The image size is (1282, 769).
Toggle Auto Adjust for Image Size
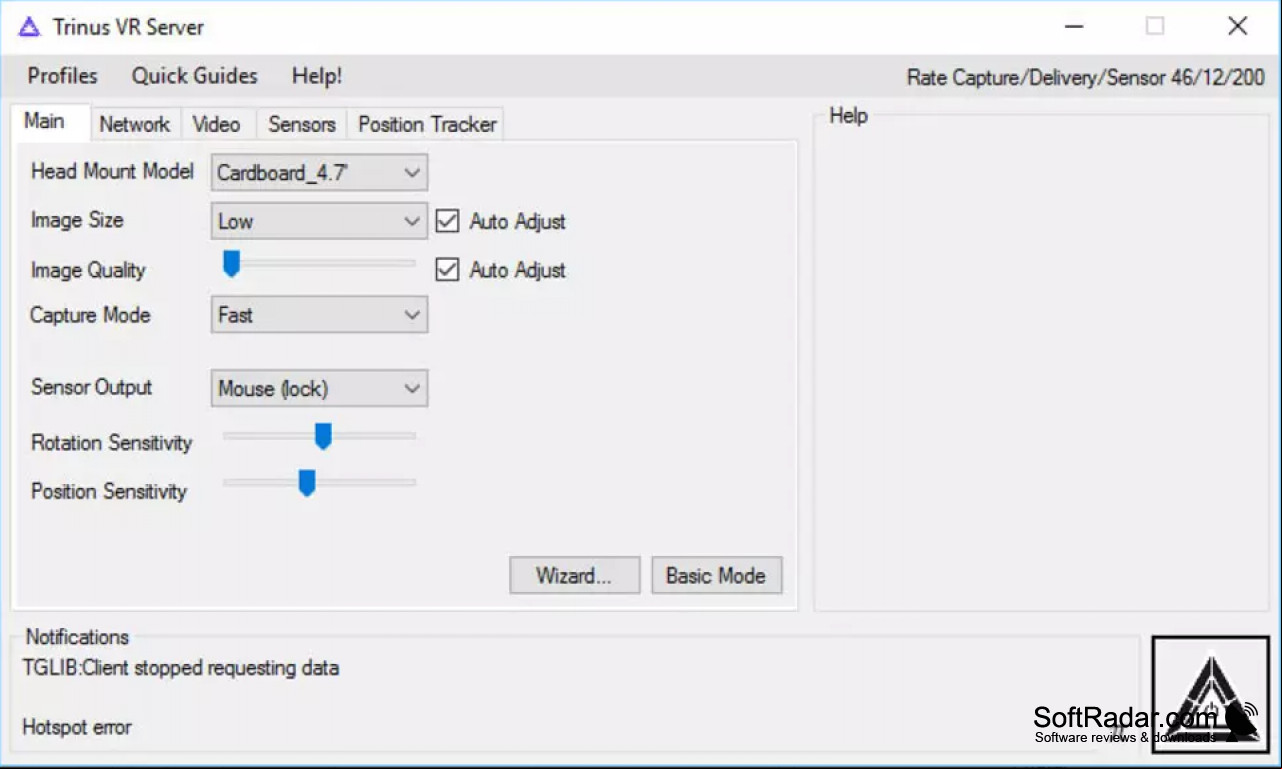[447, 221]
